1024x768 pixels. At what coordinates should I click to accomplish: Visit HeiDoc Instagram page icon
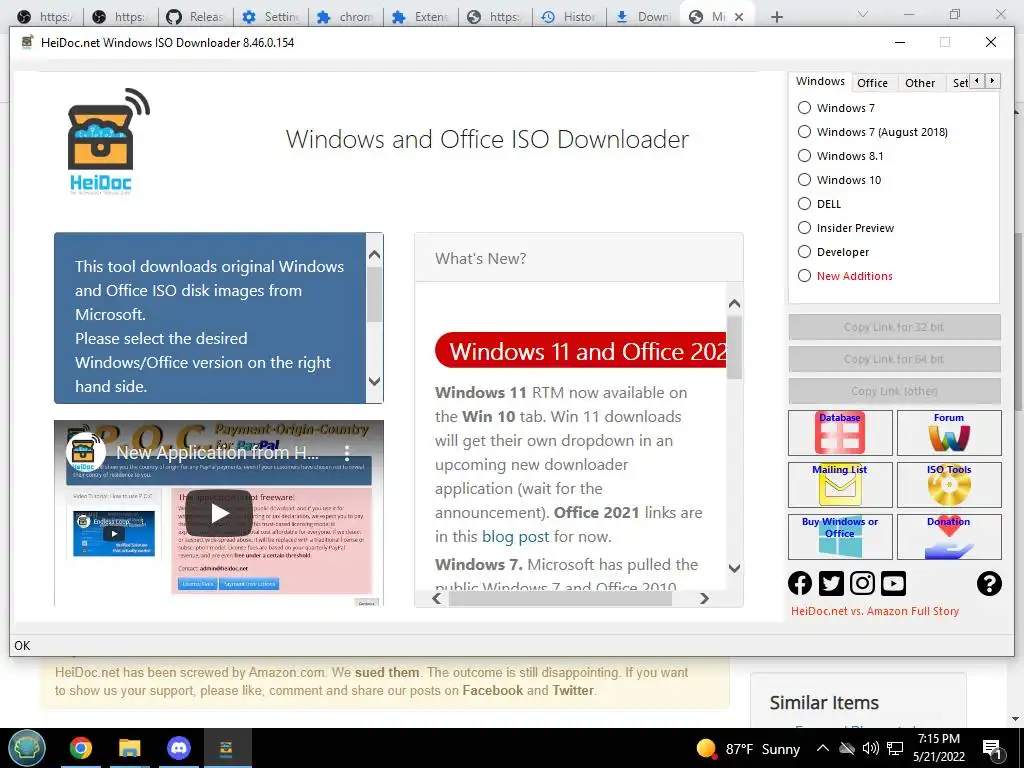click(x=862, y=583)
